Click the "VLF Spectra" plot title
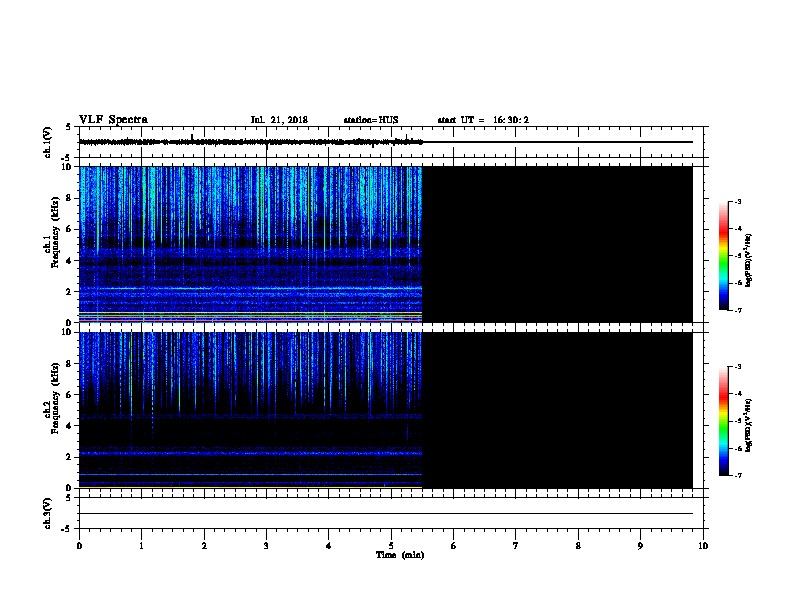792x612 pixels. 113,120
